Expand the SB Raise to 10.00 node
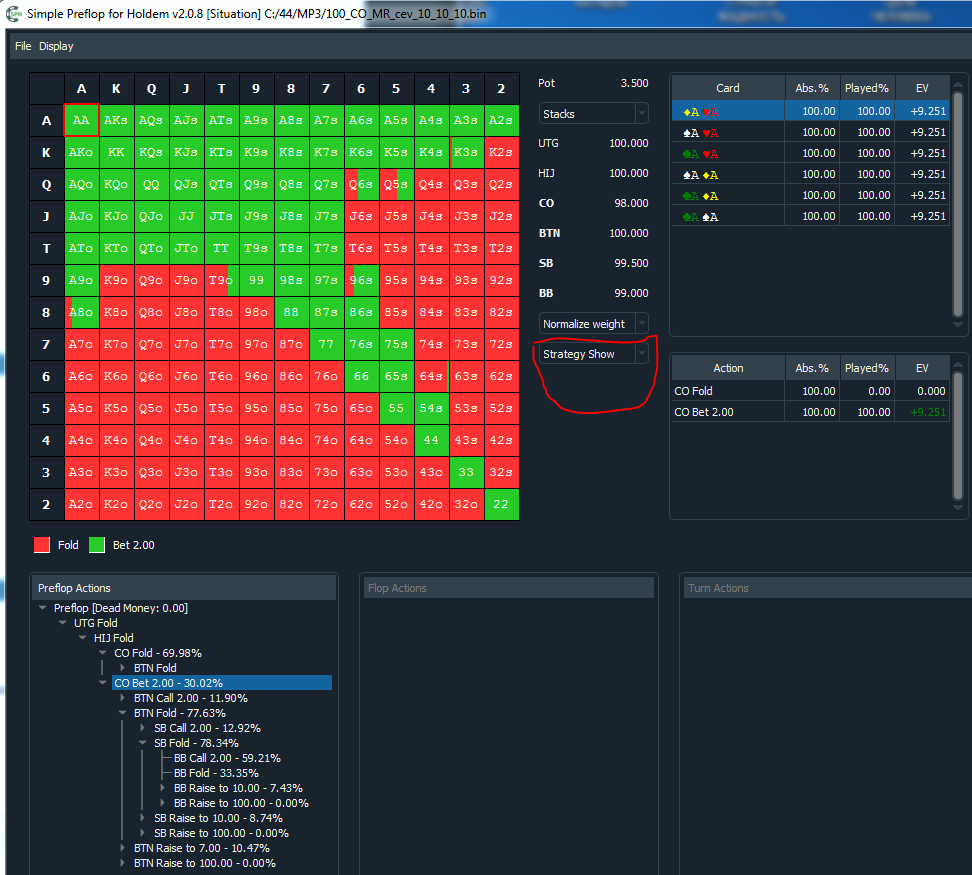This screenshot has height=875, width=972. tap(143, 818)
